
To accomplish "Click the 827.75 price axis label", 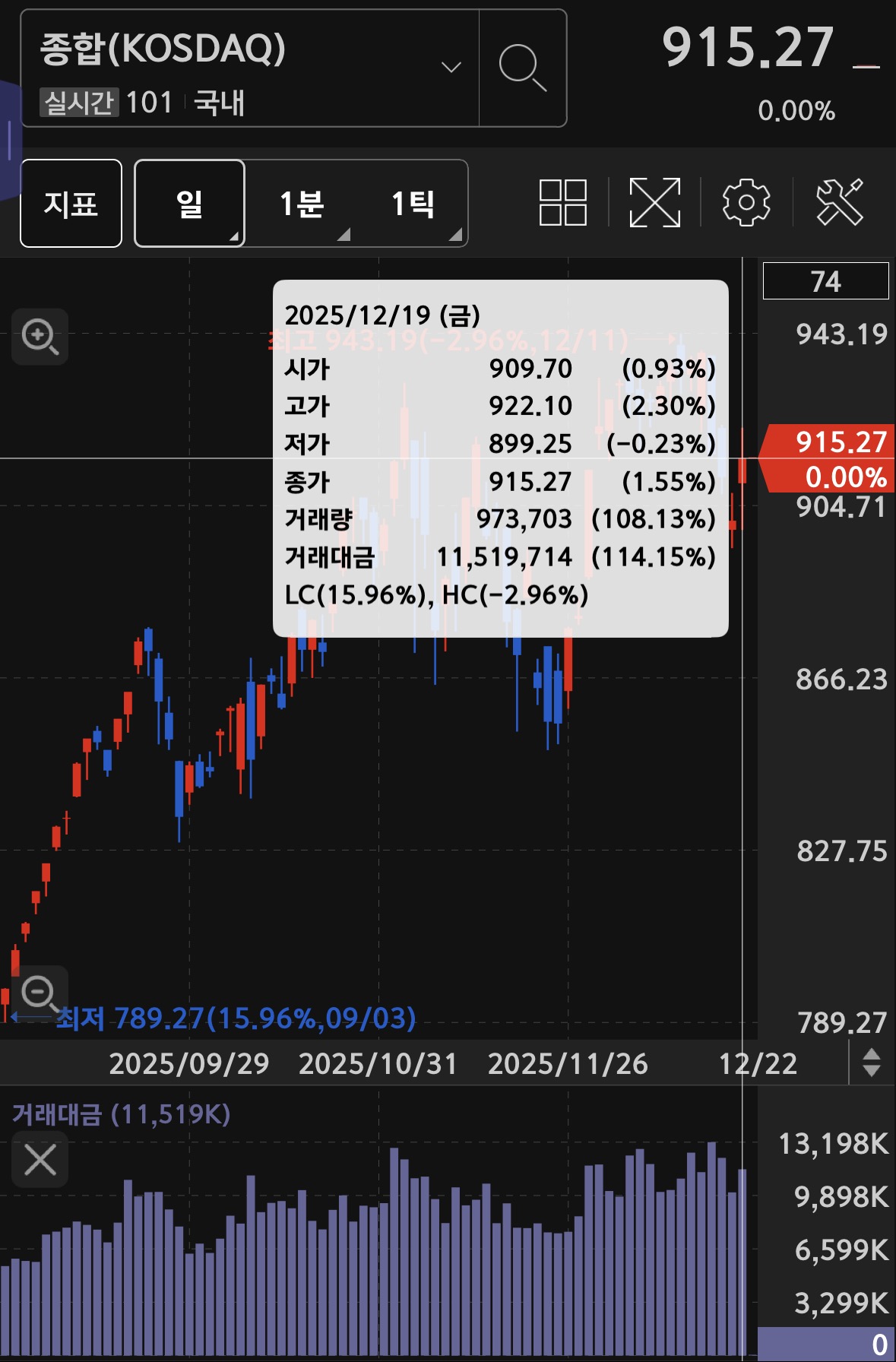I will click(841, 850).
